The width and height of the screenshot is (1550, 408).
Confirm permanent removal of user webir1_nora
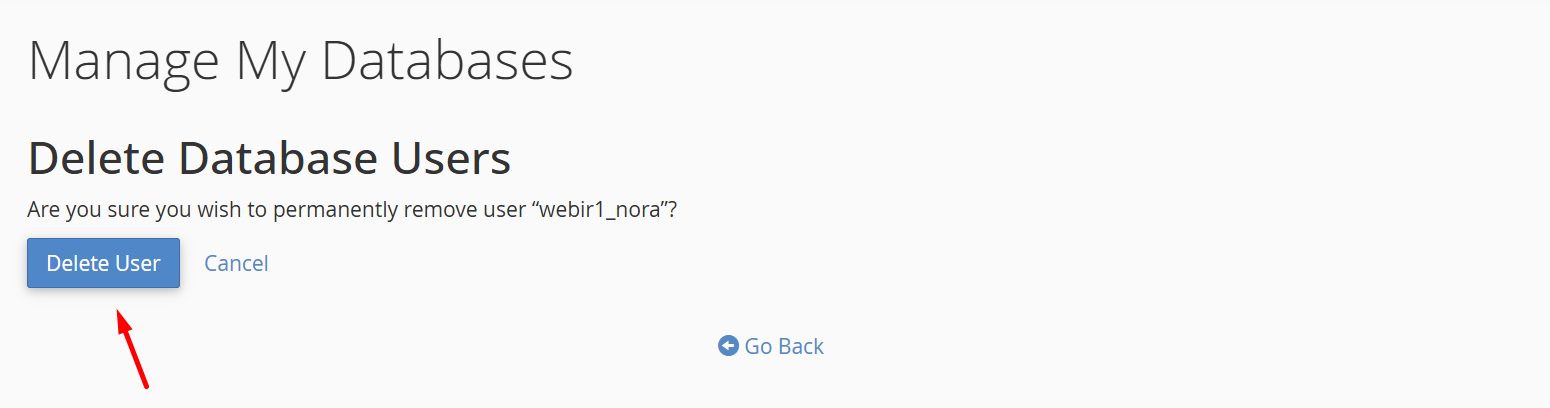(x=103, y=263)
